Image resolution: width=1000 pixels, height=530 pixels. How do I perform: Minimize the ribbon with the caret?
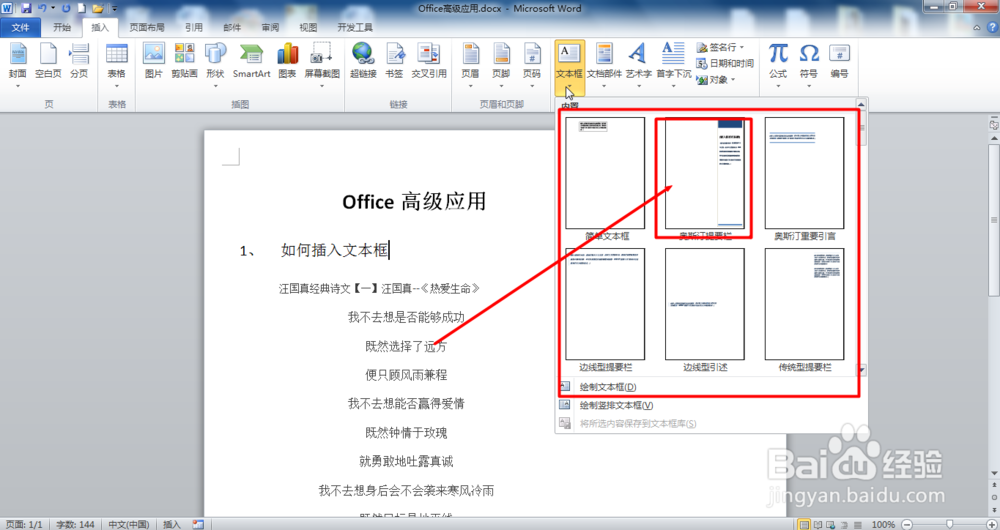tap(978, 28)
